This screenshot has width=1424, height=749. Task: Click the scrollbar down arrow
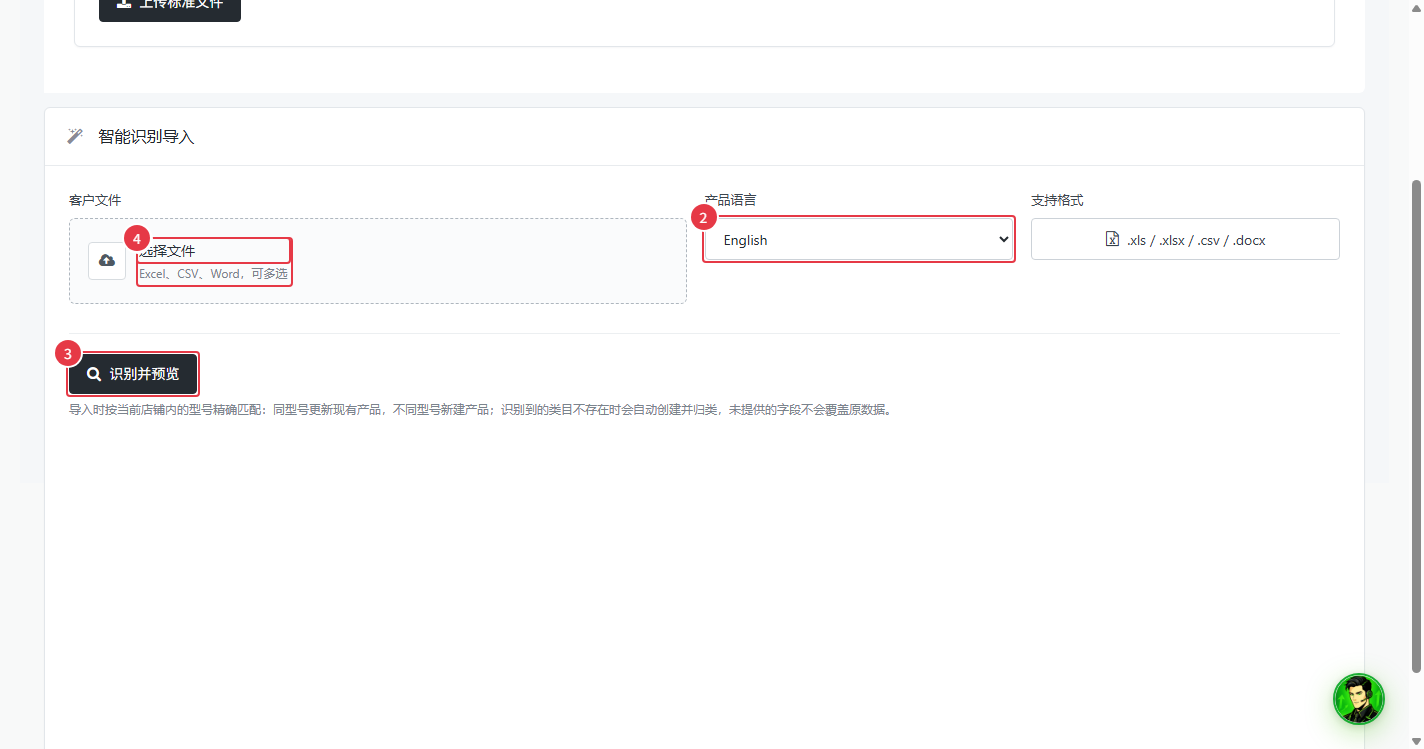(1417, 741)
